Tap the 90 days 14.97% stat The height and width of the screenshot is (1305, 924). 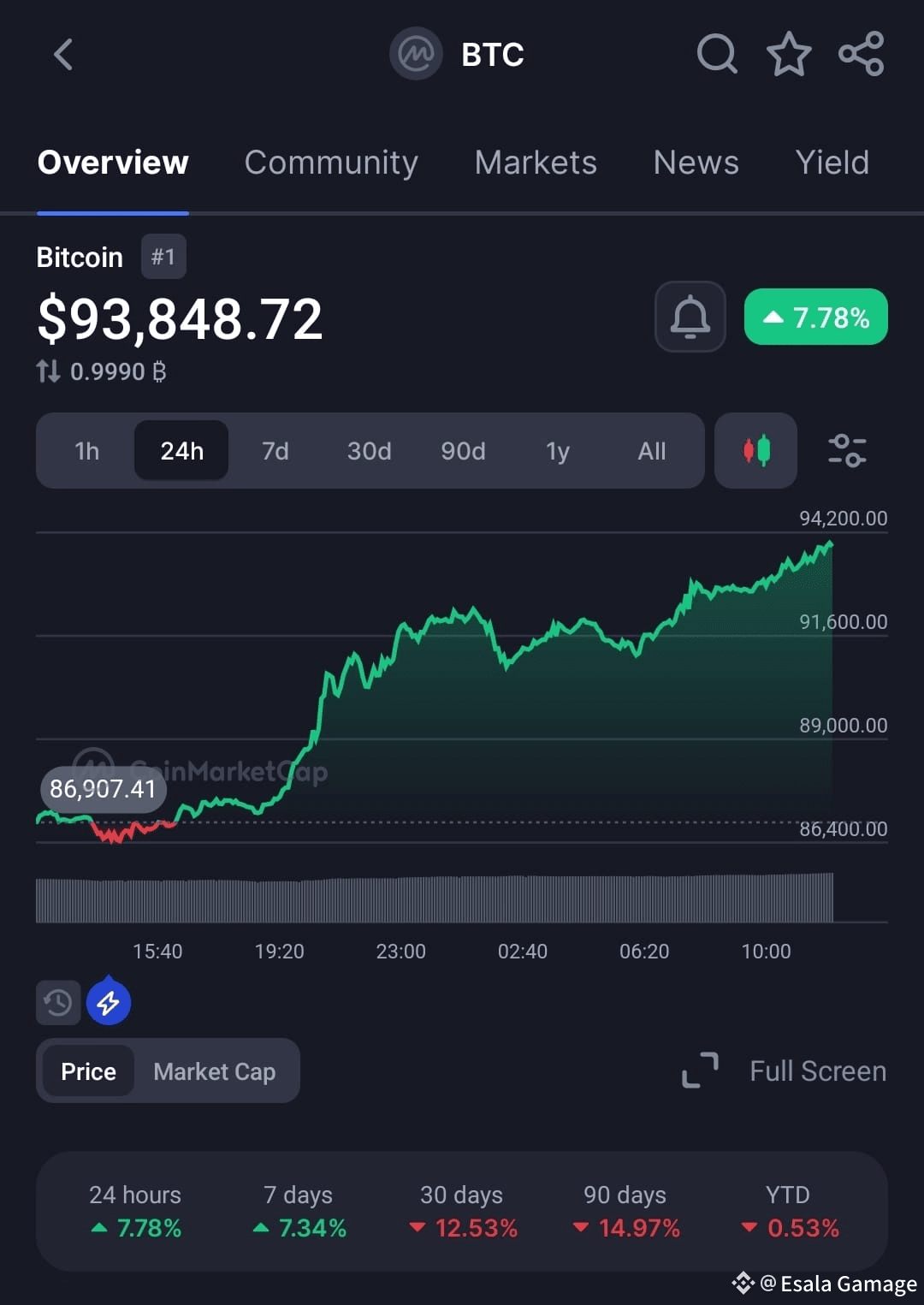point(625,1212)
